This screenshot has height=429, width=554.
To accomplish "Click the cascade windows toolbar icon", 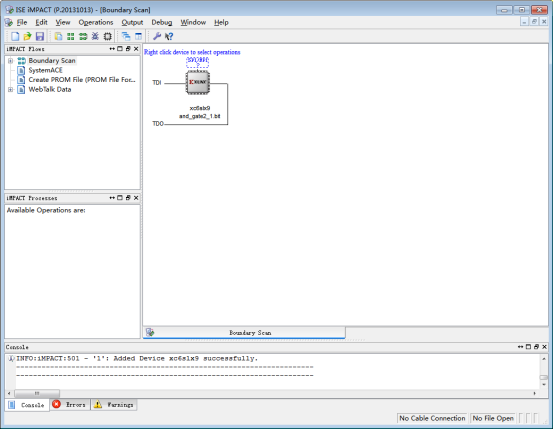I will tap(126, 36).
